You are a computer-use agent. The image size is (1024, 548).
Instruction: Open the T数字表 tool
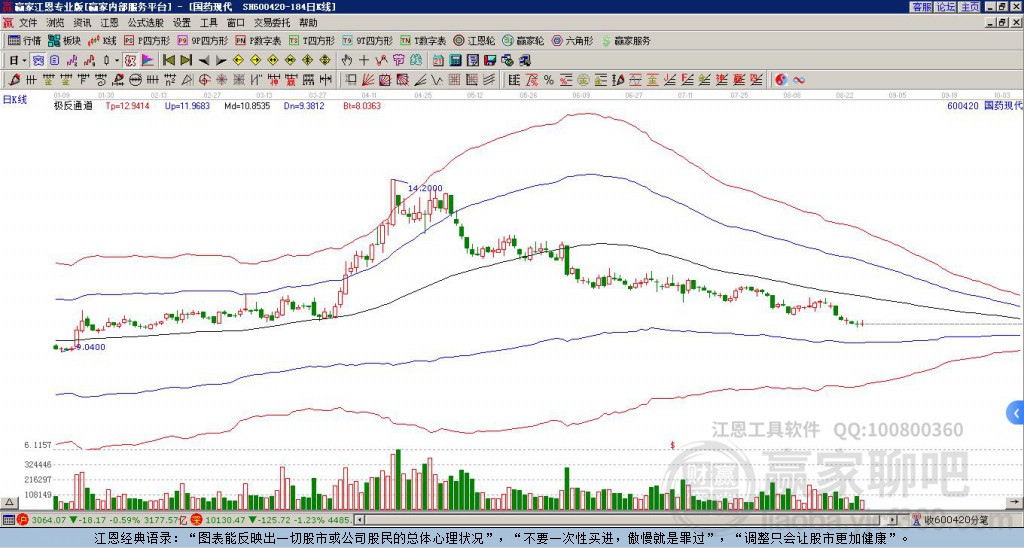tap(423, 40)
